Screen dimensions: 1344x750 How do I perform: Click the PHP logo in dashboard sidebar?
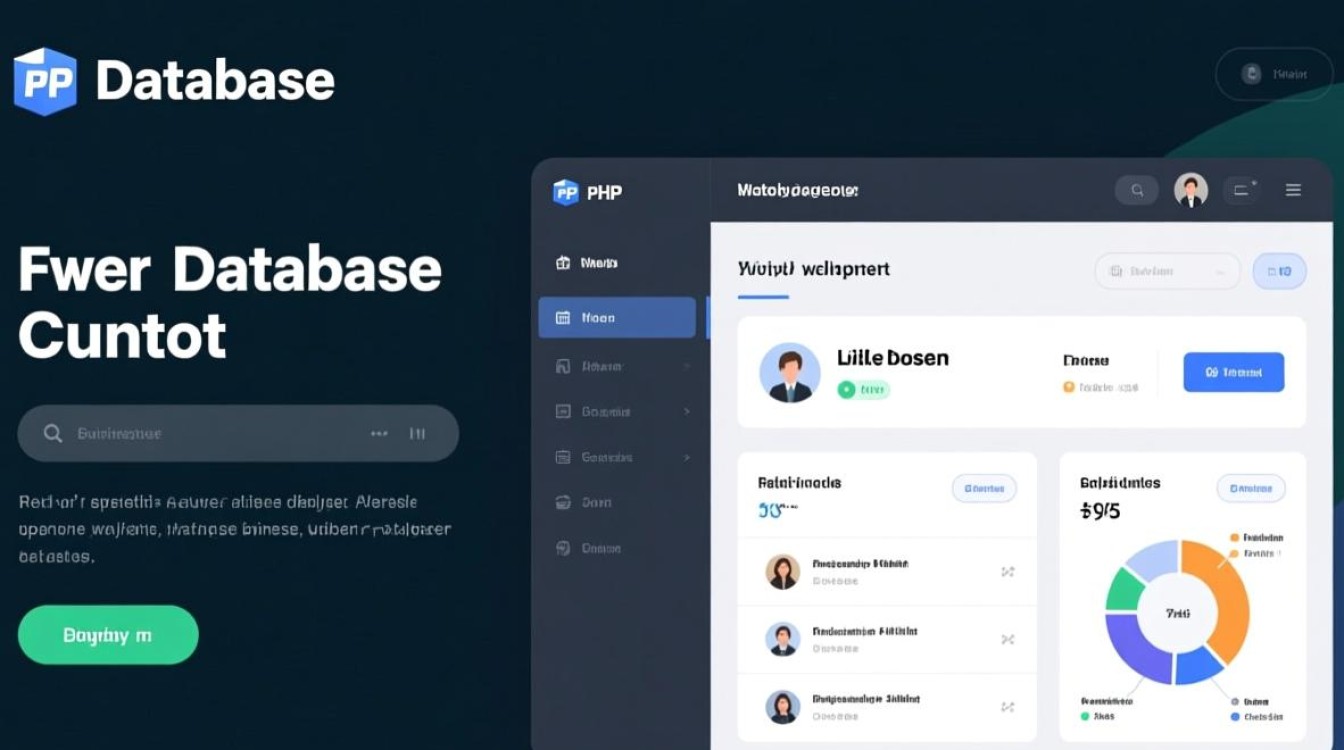566,191
